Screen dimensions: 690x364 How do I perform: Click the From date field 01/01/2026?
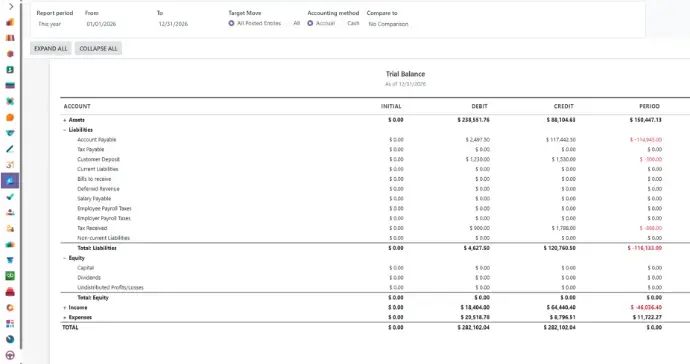tap(101, 24)
